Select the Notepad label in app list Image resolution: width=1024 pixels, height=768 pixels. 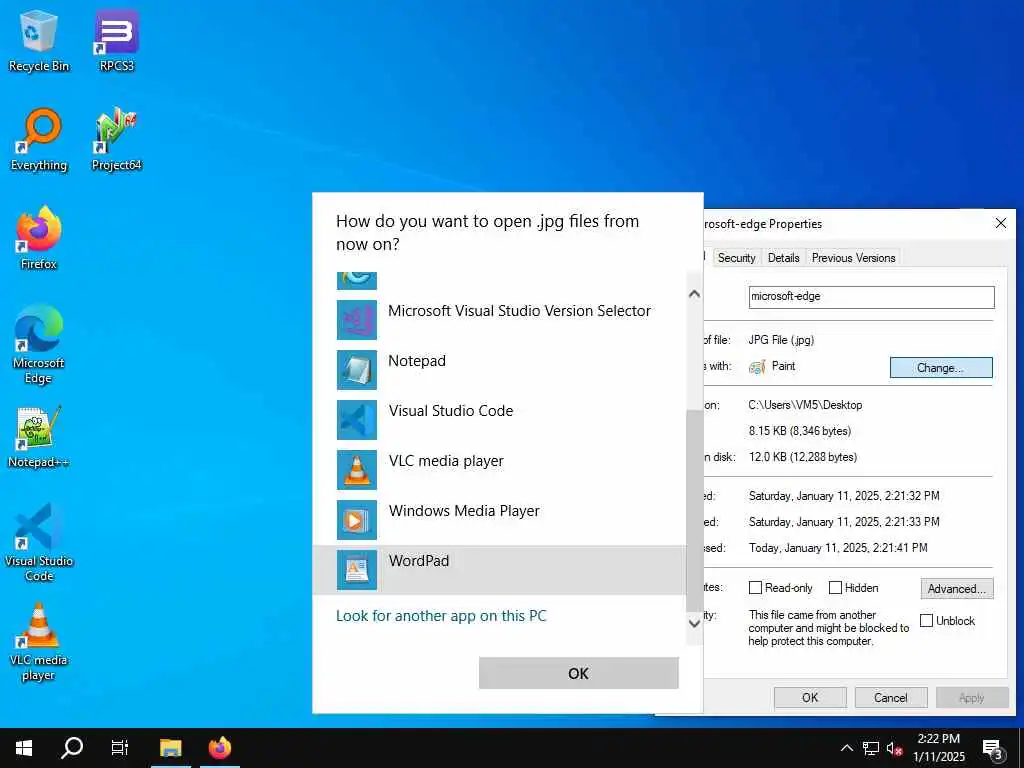(417, 360)
